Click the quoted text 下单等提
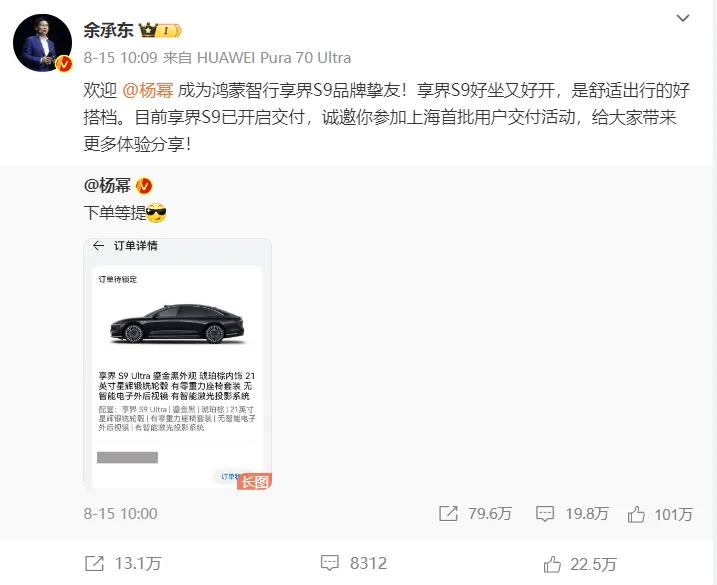This screenshot has width=717, height=585. (115, 213)
